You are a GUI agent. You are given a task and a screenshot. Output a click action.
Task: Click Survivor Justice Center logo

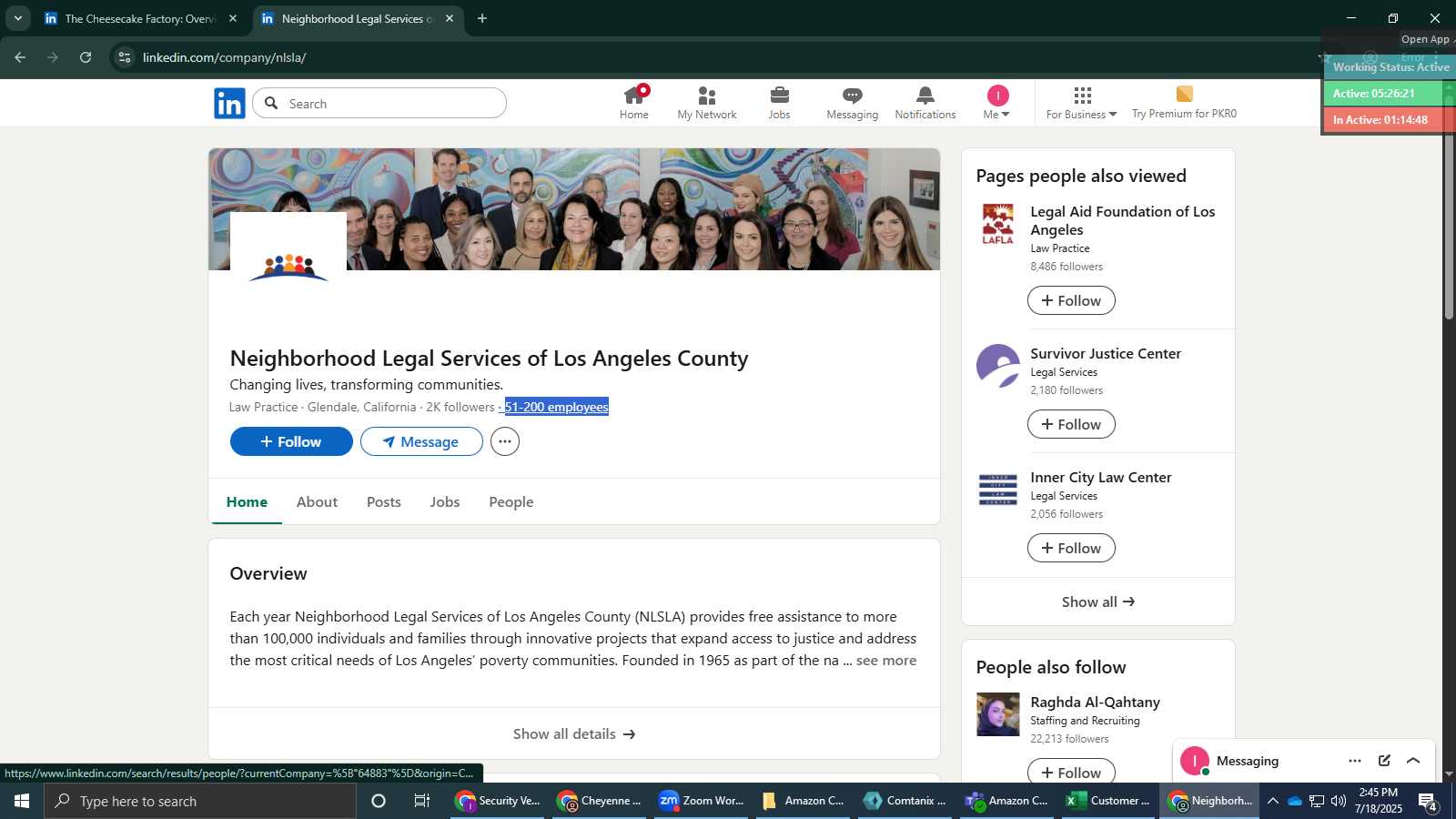point(998,366)
